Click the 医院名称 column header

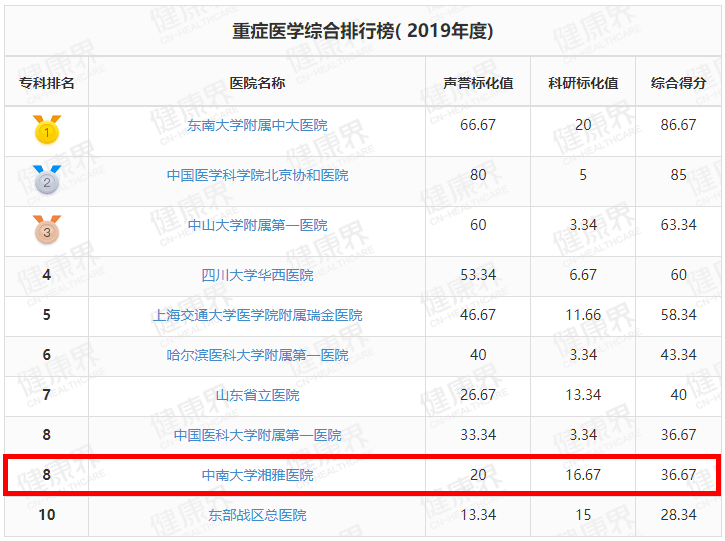point(257,83)
